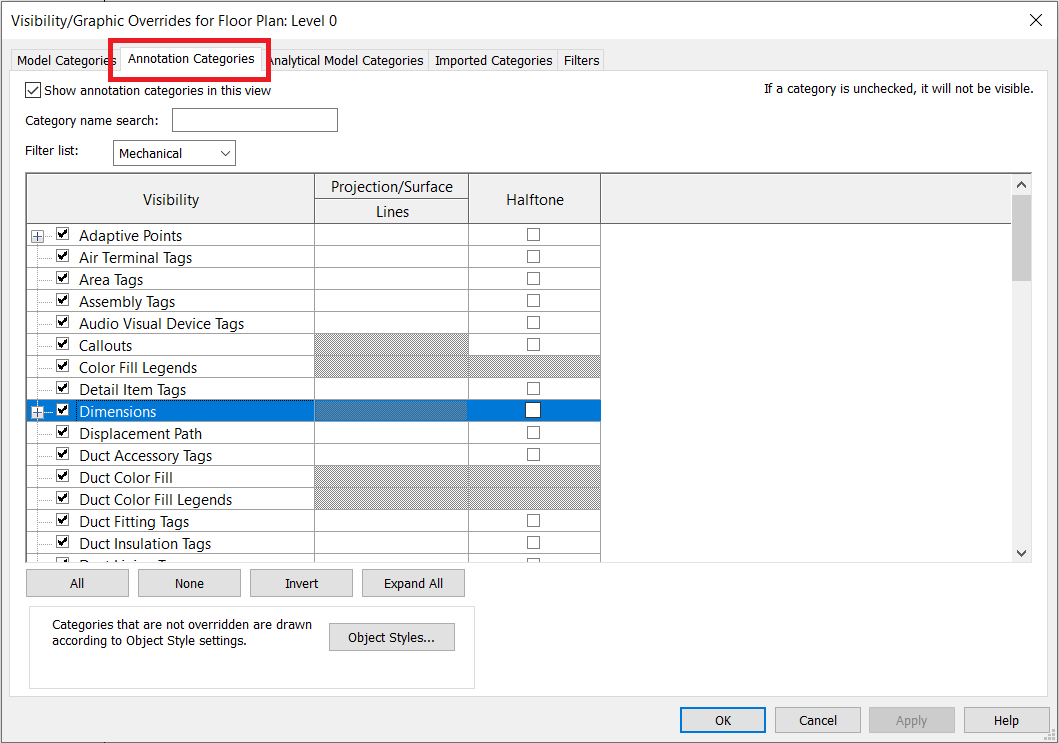Image resolution: width=1059 pixels, height=743 pixels.
Task: Select the Imported Categories tab
Action: [492, 60]
